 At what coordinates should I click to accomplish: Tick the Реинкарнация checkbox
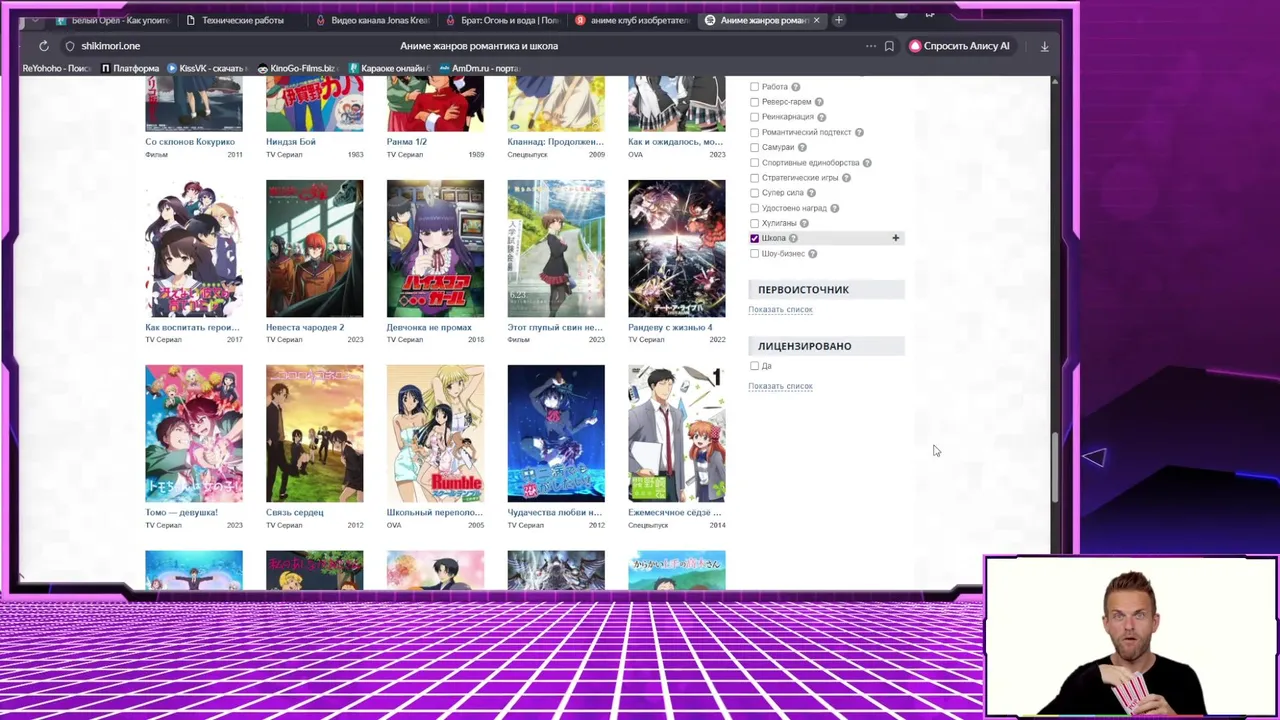tap(754, 117)
